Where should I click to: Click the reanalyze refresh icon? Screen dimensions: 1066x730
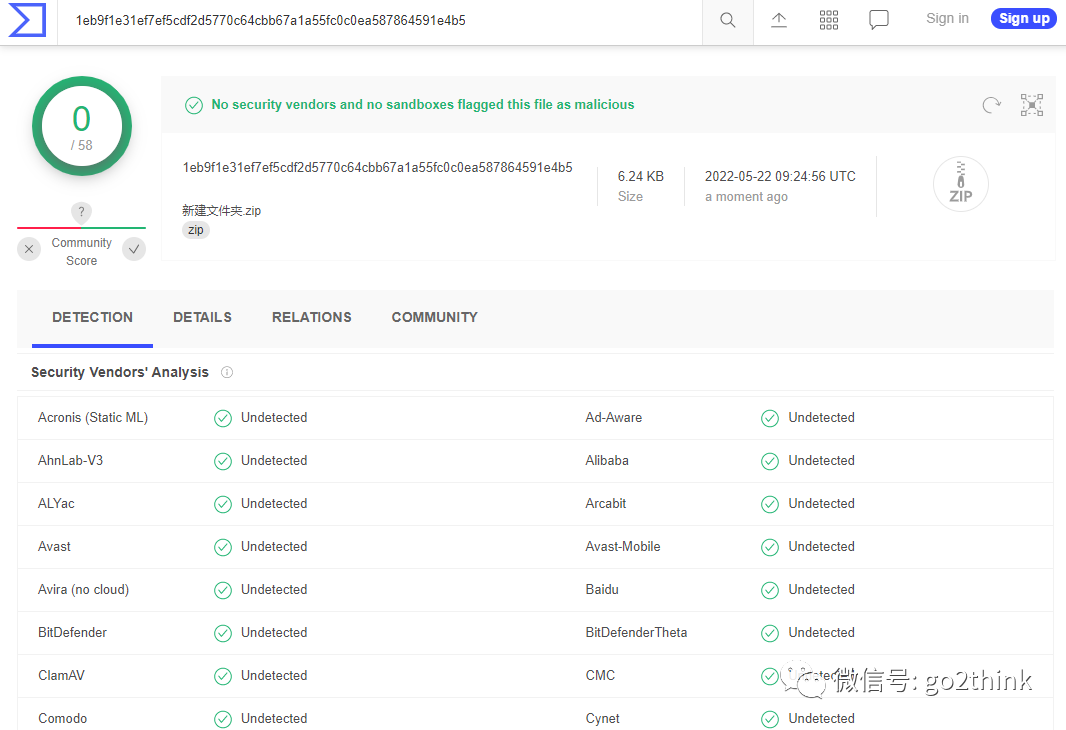pos(992,105)
